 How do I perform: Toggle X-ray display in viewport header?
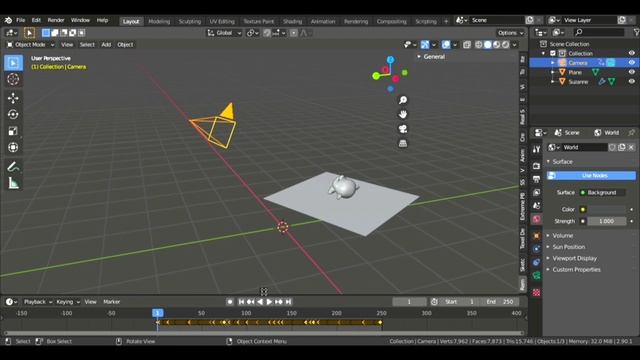coord(467,44)
